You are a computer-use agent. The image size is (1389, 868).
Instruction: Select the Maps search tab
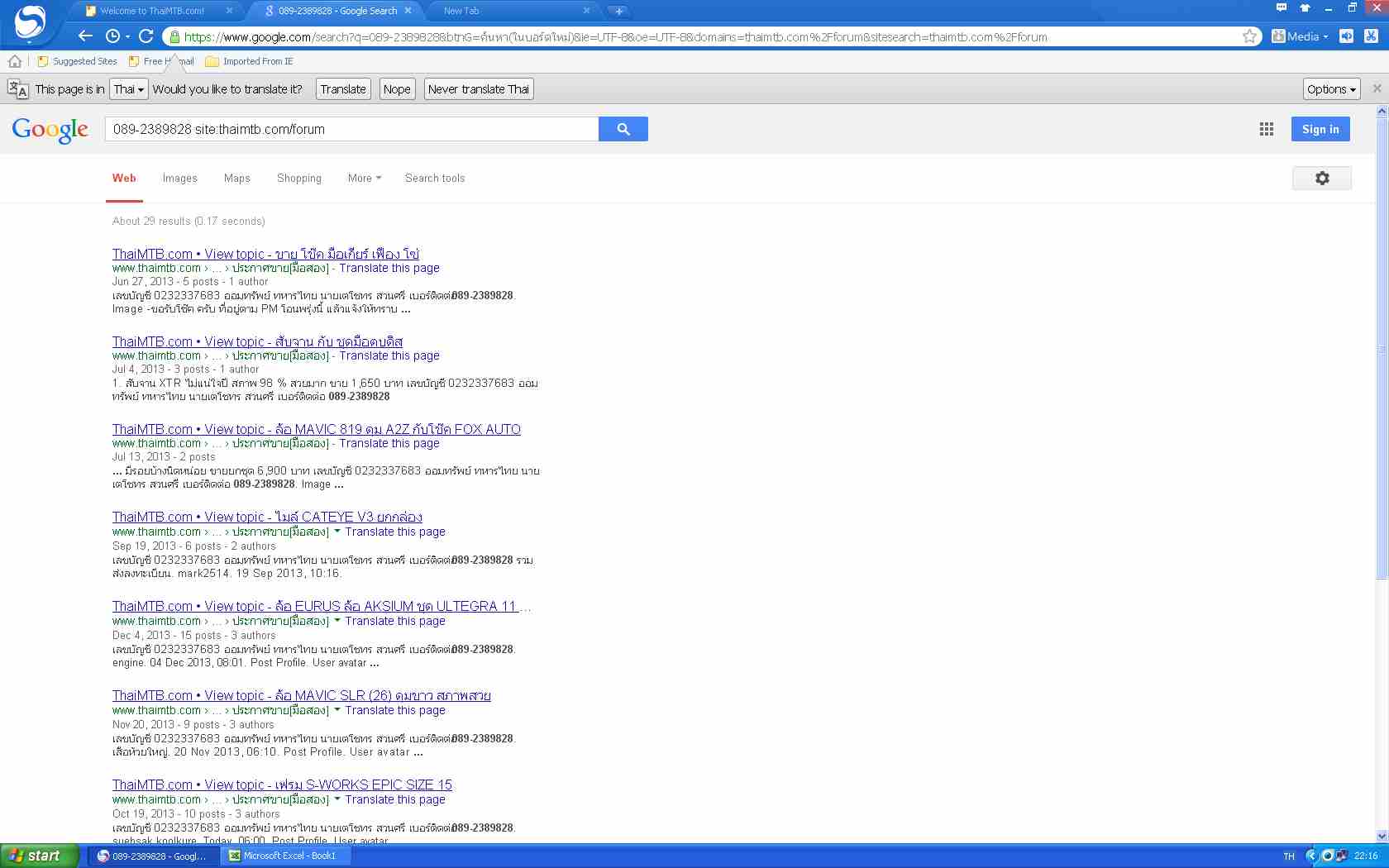[x=237, y=178]
